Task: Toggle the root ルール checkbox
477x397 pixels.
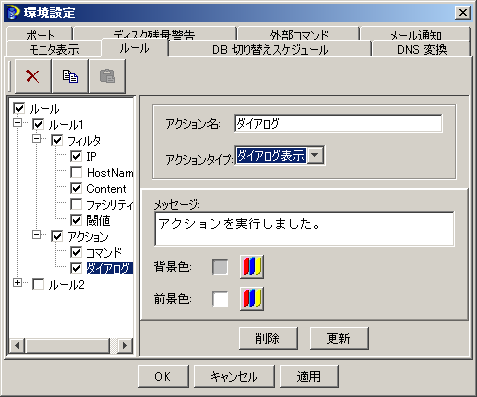Action: (19, 108)
